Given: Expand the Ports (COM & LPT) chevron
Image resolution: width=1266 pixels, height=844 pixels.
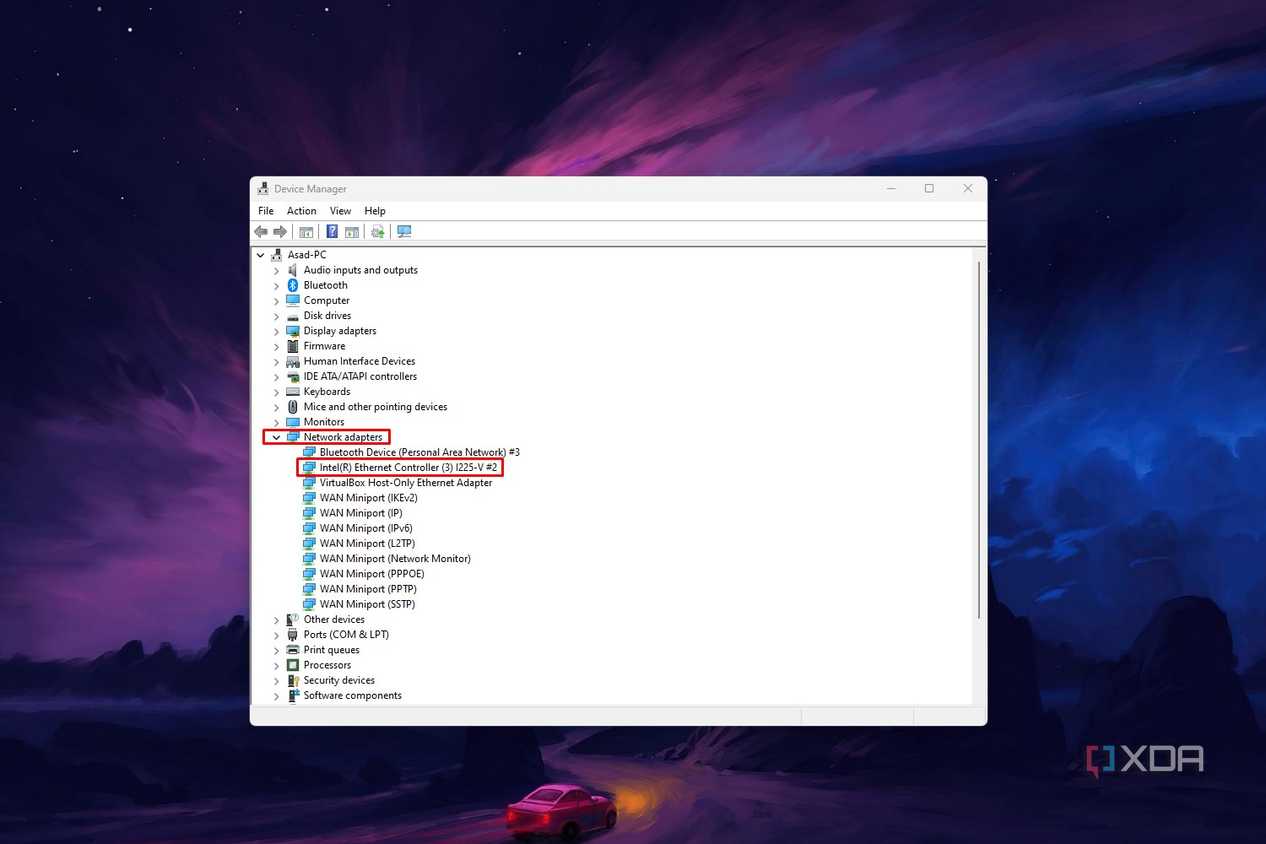Looking at the screenshot, I should 277,635.
